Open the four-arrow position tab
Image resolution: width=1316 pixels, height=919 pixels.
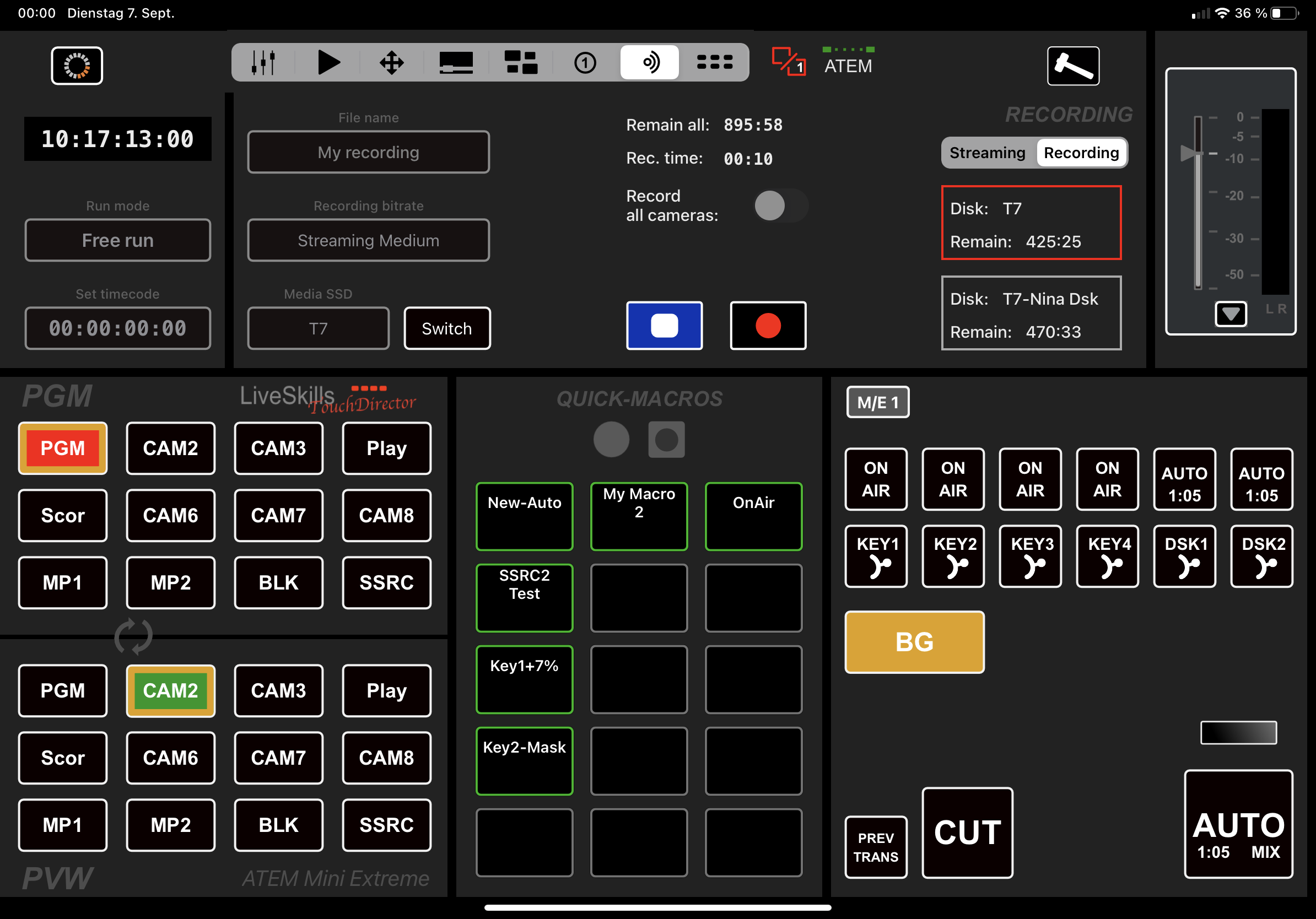click(x=392, y=62)
